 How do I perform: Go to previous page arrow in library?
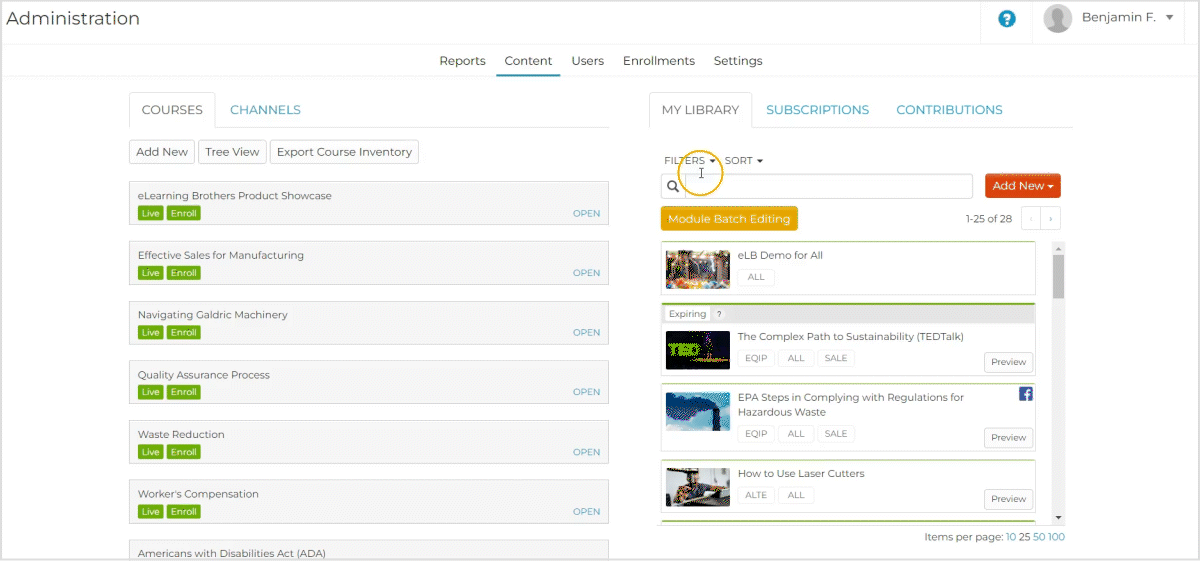point(1031,218)
